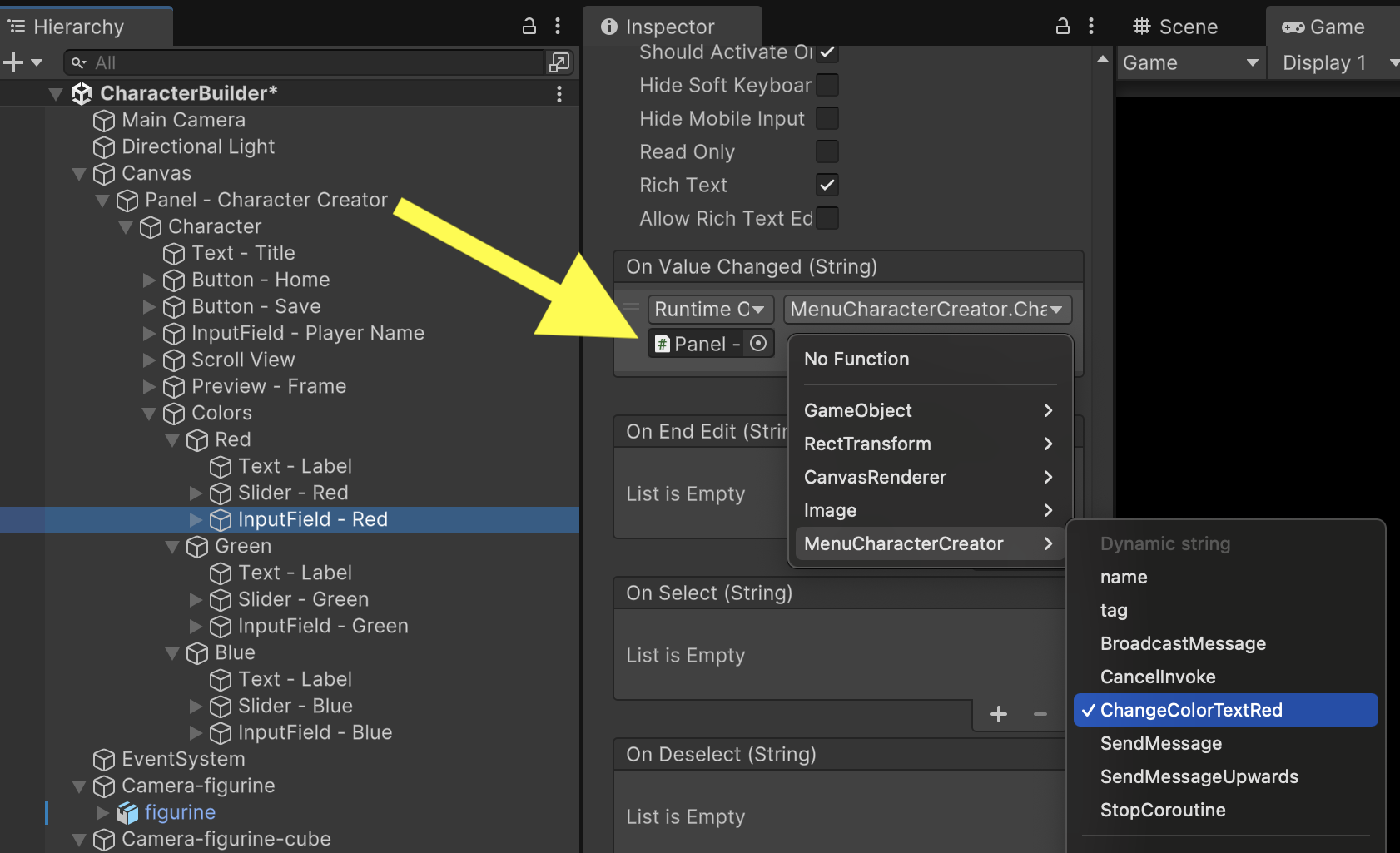Click the Hierarchy panel lock icon
Viewport: 1400px width, 853px height.
529,27
